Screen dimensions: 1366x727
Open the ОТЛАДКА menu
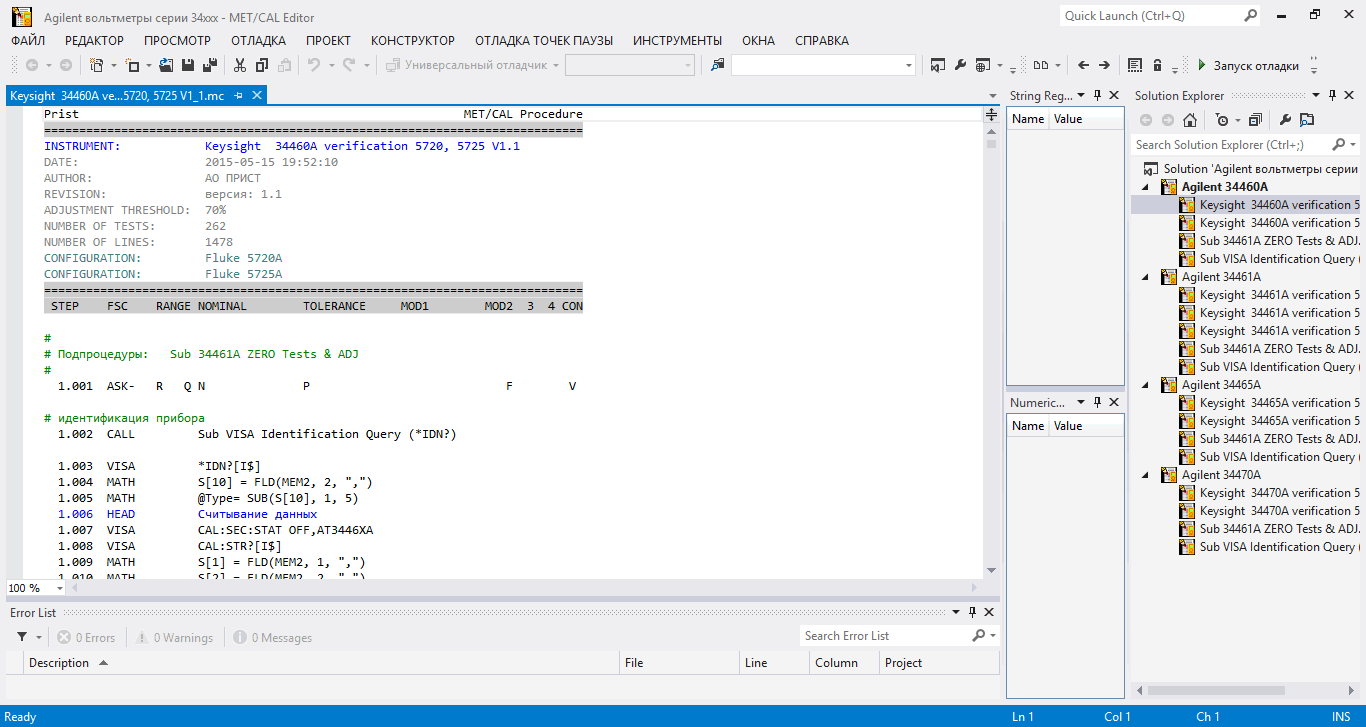[x=258, y=40]
